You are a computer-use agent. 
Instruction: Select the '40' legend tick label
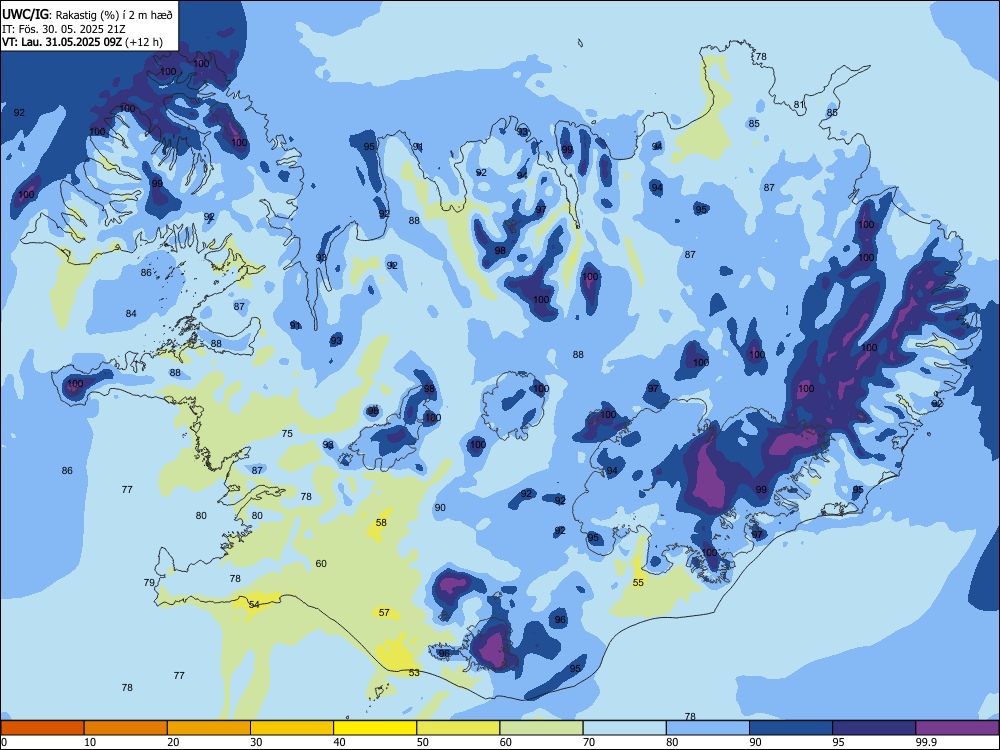[x=339, y=742]
